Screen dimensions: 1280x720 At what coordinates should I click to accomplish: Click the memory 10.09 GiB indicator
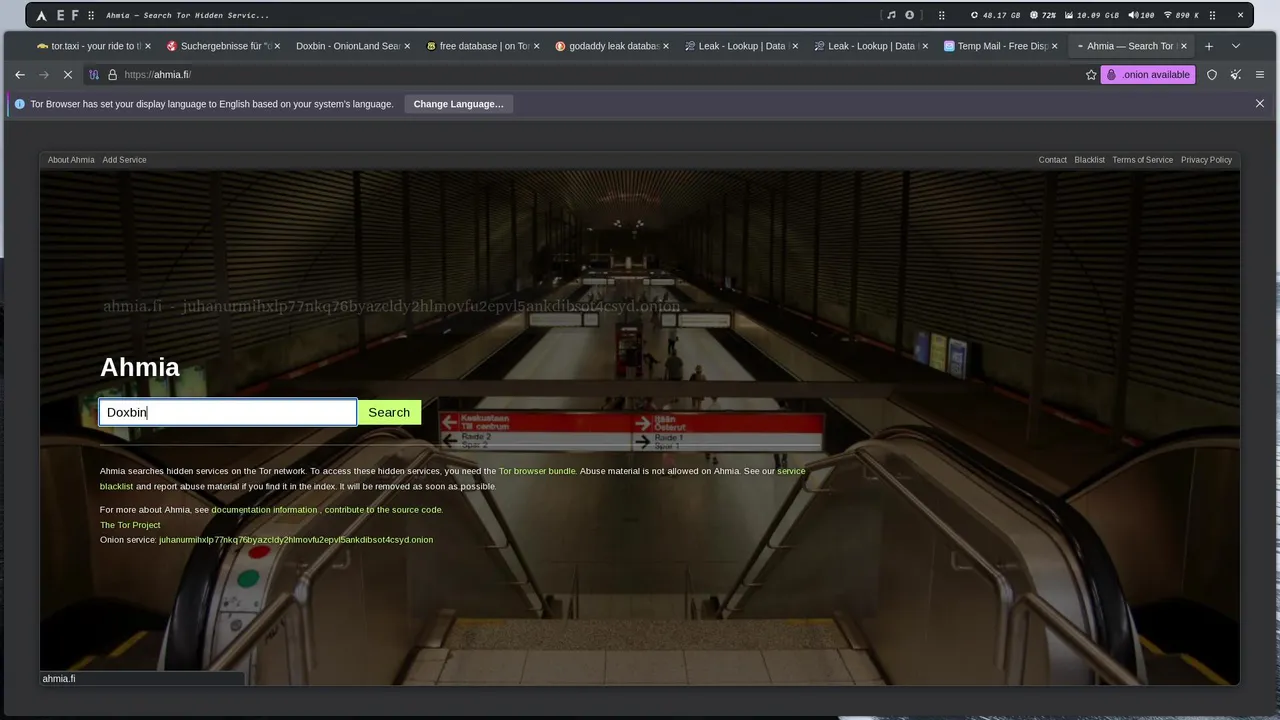coord(1092,15)
